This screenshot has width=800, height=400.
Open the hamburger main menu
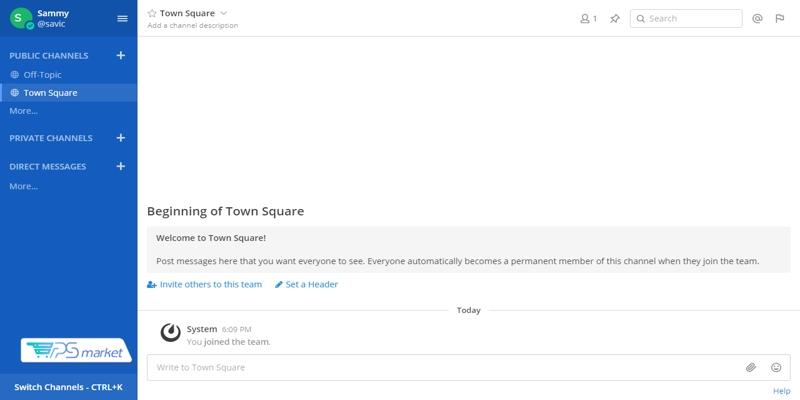pyautogui.click(x=122, y=18)
